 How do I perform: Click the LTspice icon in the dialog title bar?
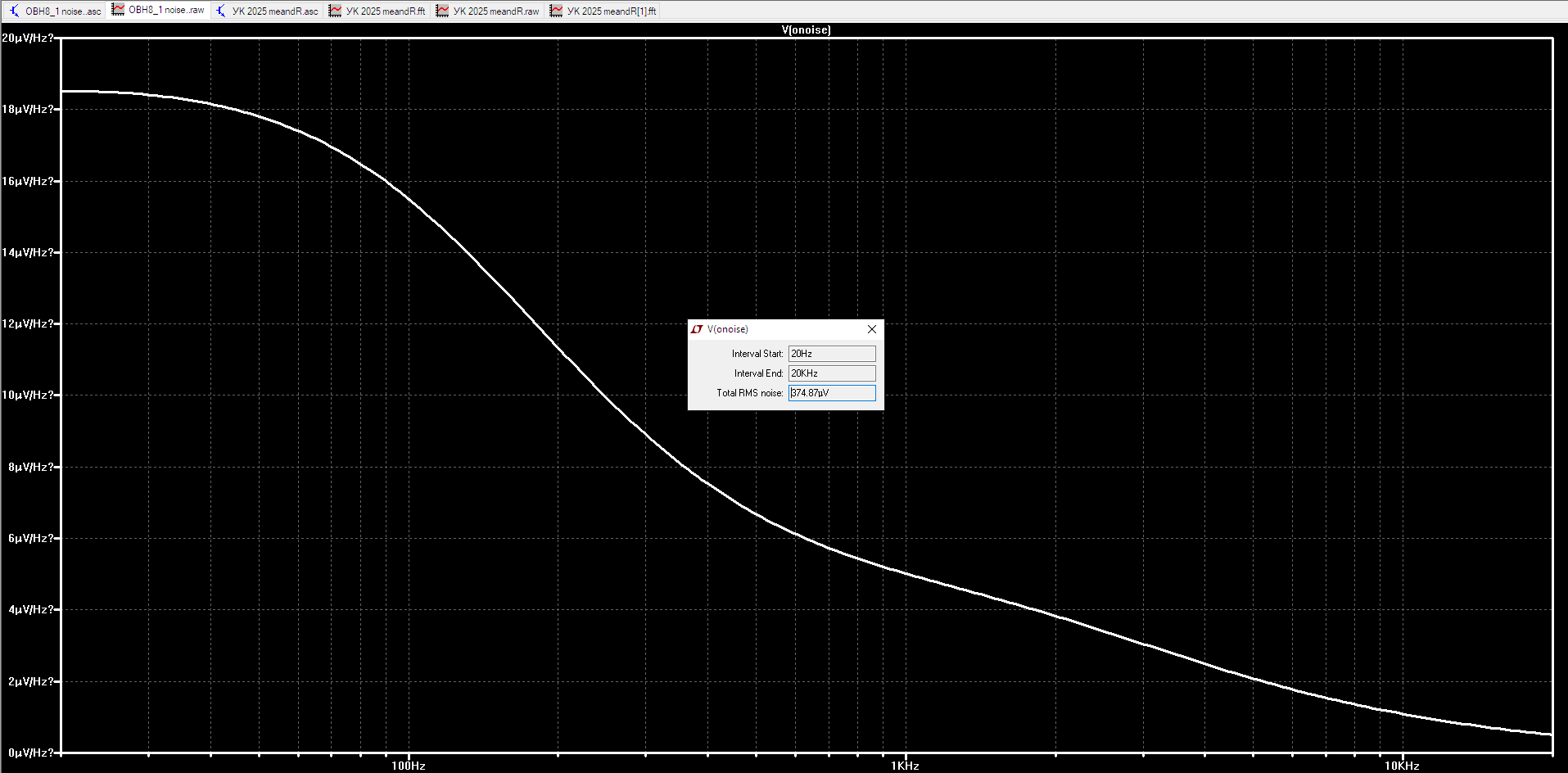697,329
